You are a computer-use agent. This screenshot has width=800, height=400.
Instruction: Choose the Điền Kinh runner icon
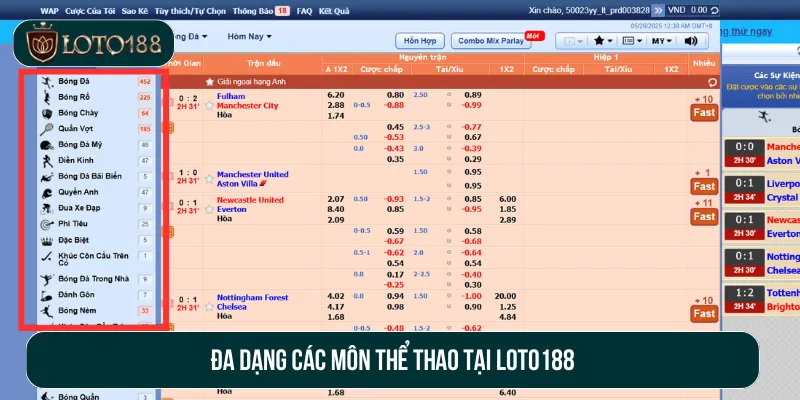point(47,161)
